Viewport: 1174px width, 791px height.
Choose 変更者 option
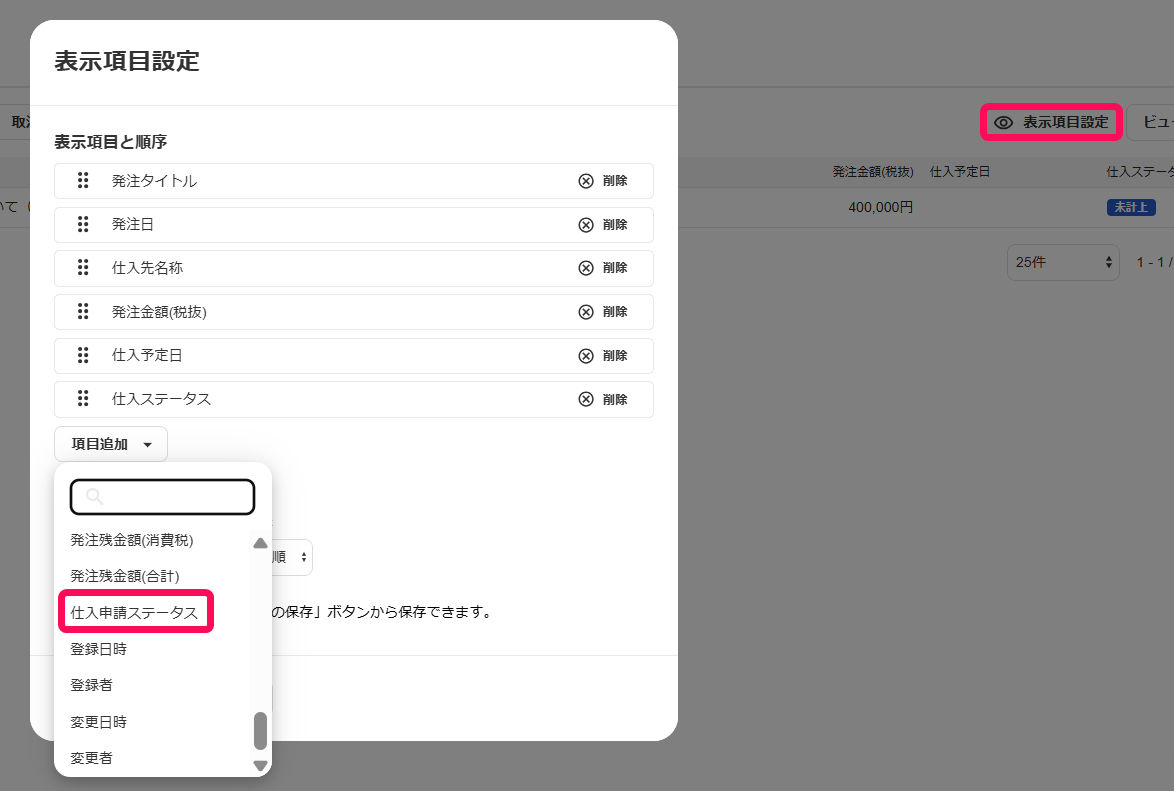[91, 757]
